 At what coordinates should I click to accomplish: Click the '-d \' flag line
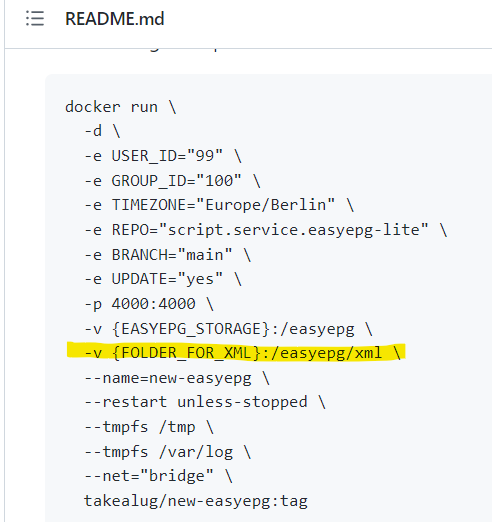pyautogui.click(x=102, y=131)
